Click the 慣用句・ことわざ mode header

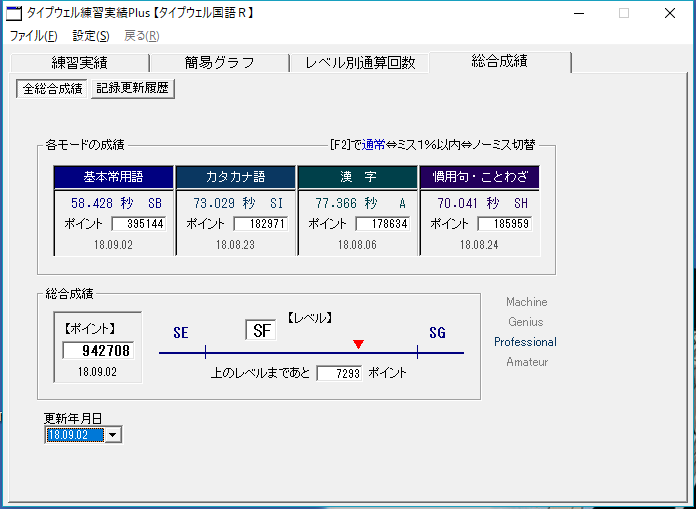pos(479,177)
